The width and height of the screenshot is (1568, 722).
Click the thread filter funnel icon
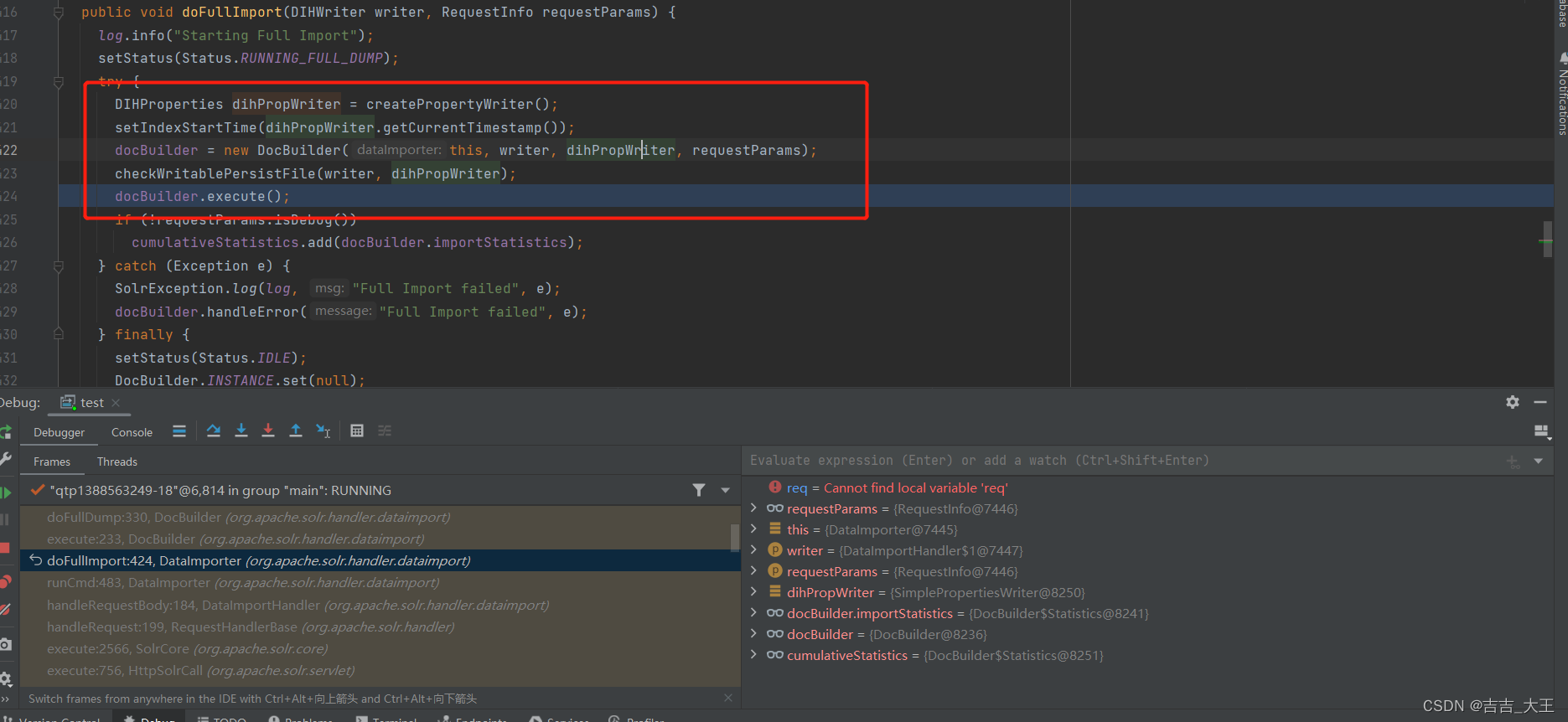click(699, 490)
